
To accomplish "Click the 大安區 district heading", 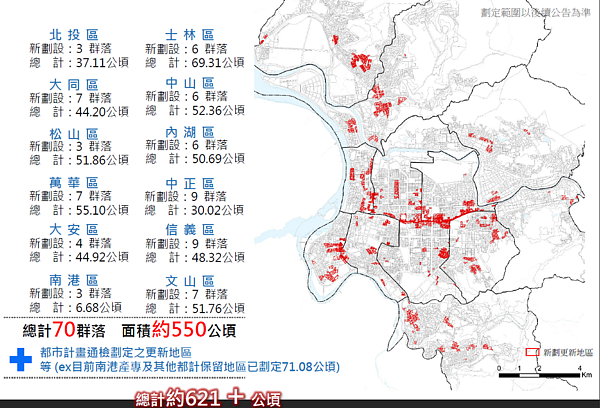I will point(74,230).
